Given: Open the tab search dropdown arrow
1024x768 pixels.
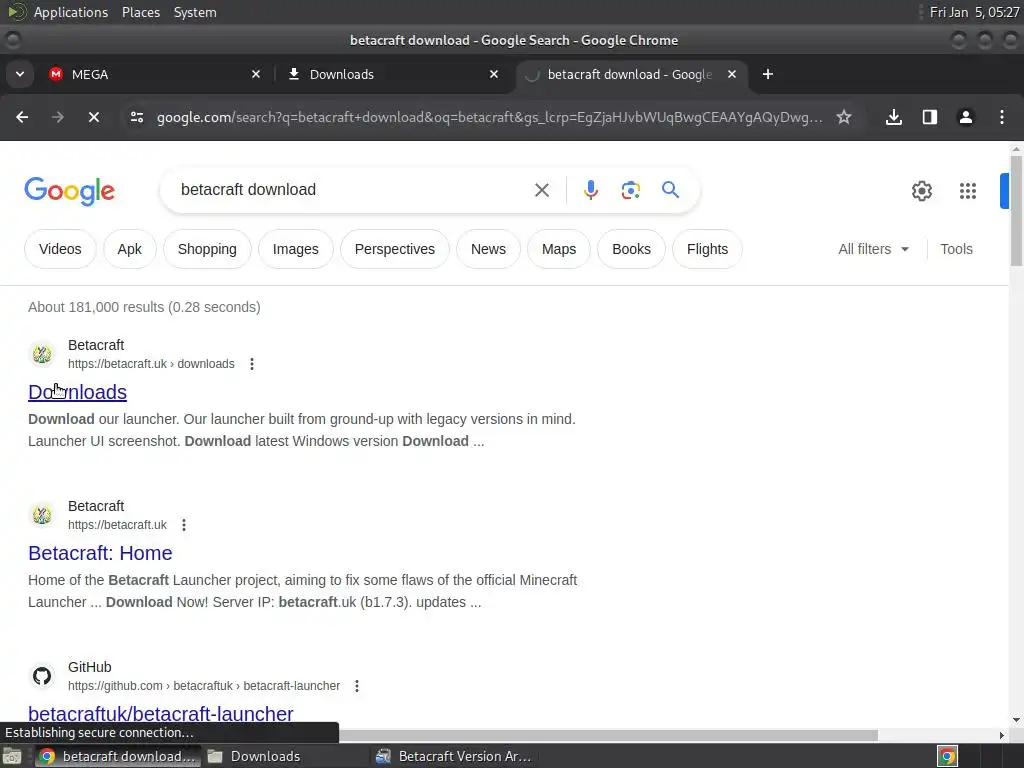Looking at the screenshot, I should (20, 74).
